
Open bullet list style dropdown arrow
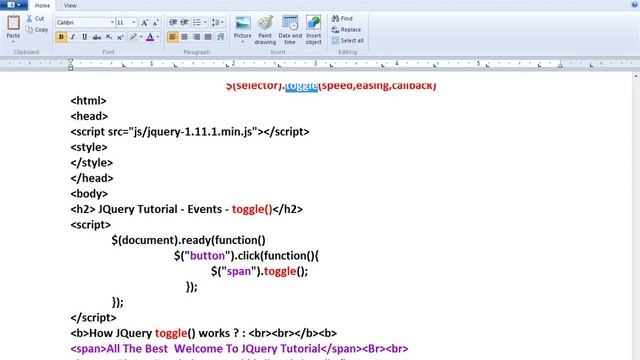pyautogui.click(x=205, y=22)
